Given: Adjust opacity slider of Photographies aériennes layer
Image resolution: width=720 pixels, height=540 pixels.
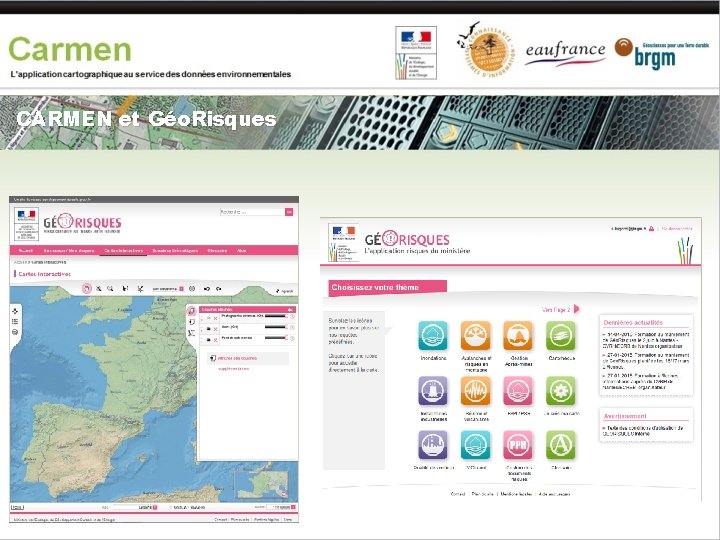Looking at the screenshot, I should (276, 316).
